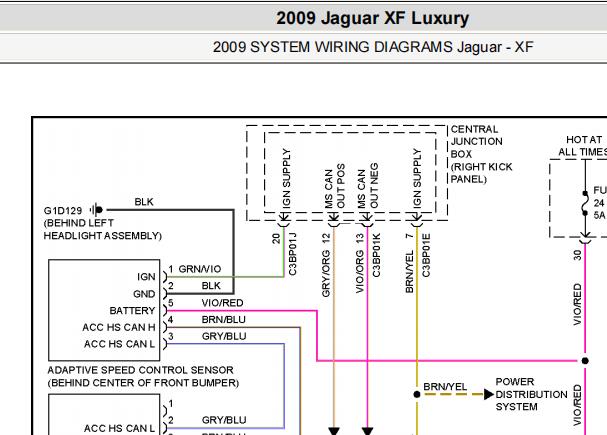
Task: Click '(BEHIND LEFT HEADLIGHT ASSEMBLY)' note
Action: pos(102,229)
